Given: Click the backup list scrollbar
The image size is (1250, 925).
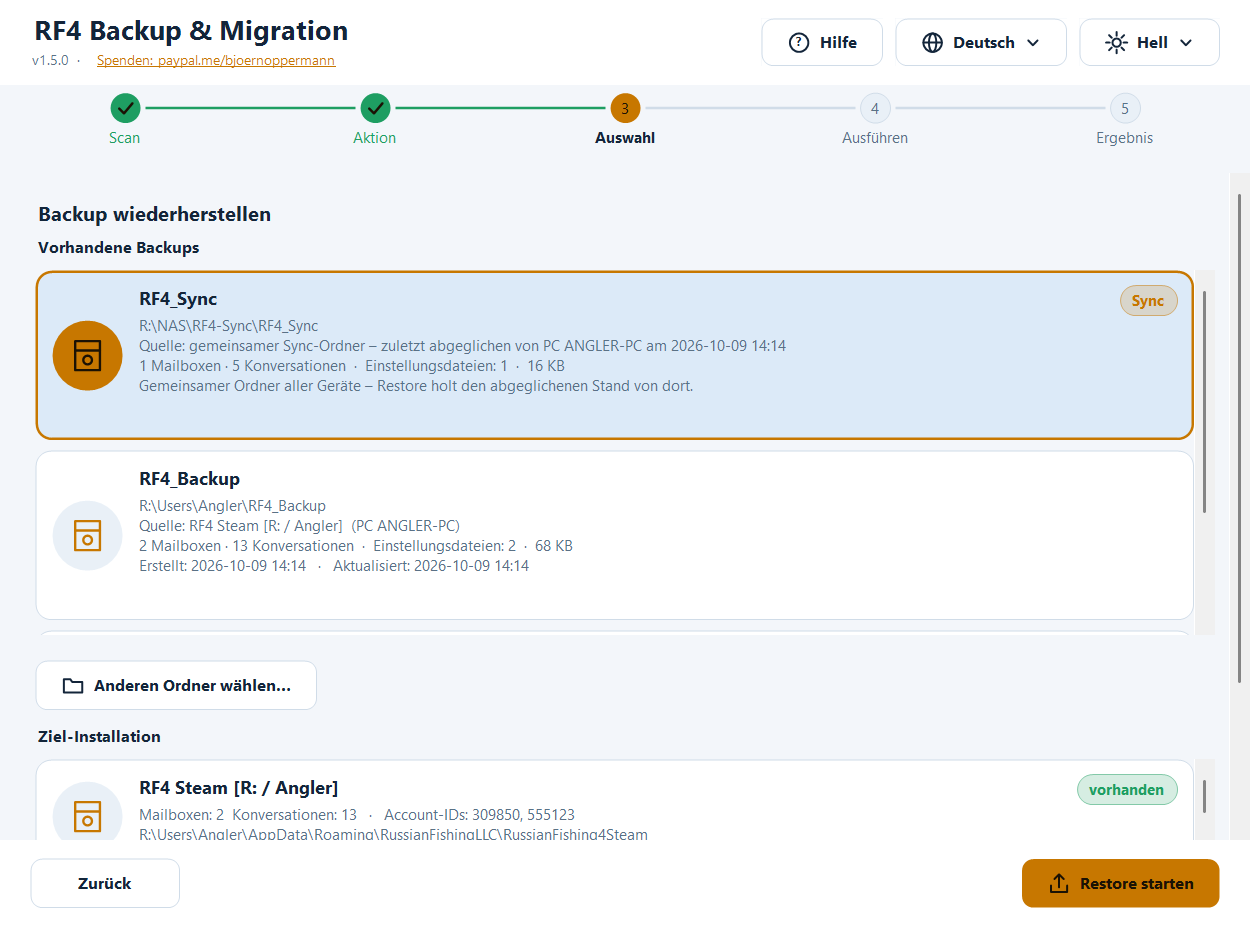Looking at the screenshot, I should click(1205, 400).
